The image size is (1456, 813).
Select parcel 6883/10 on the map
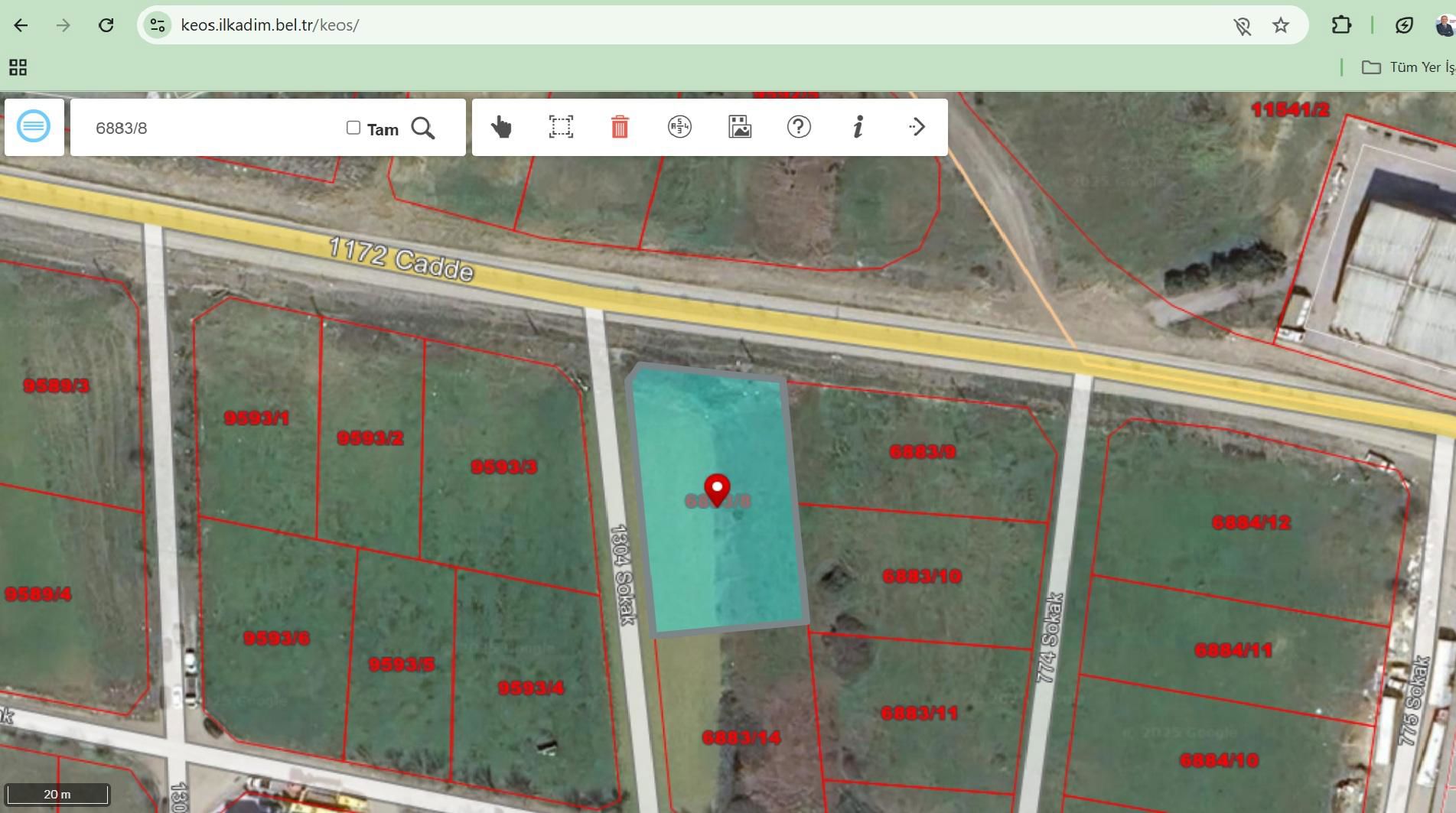click(x=921, y=577)
